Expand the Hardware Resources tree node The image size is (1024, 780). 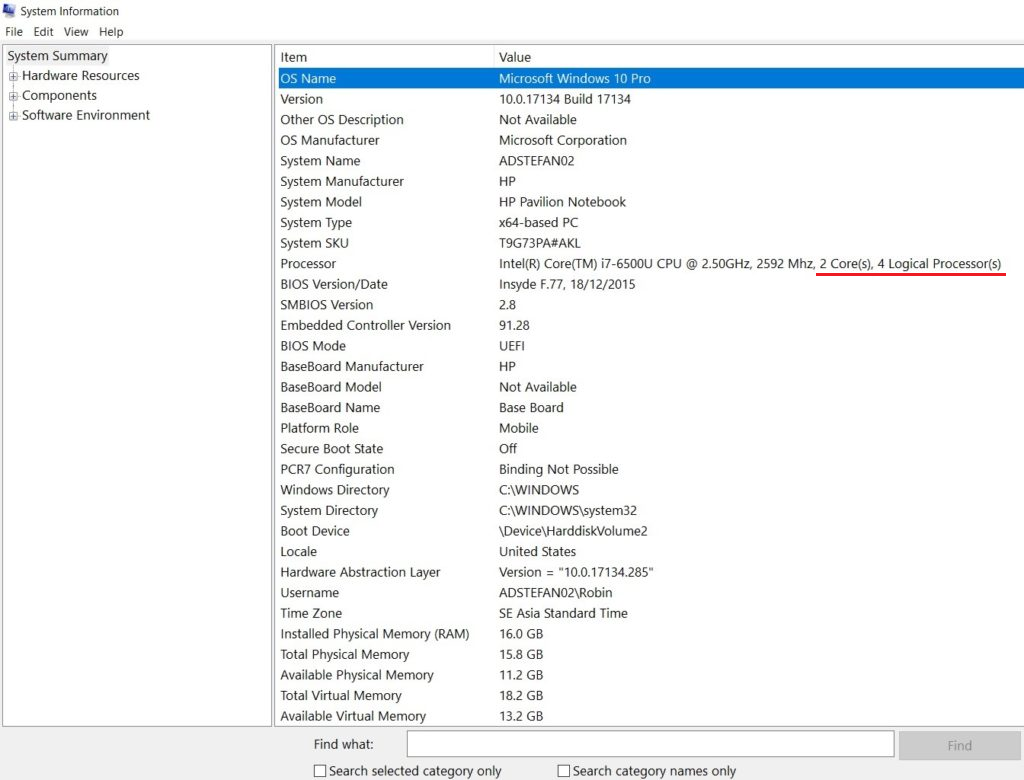pos(11,75)
